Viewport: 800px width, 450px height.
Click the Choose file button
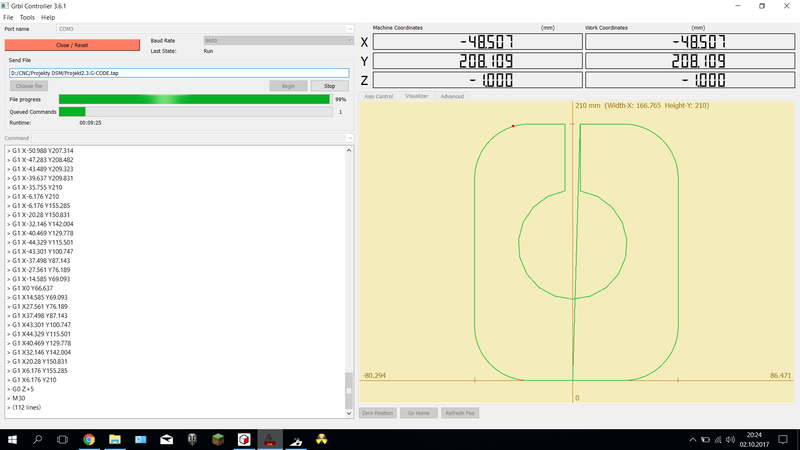(x=29, y=86)
